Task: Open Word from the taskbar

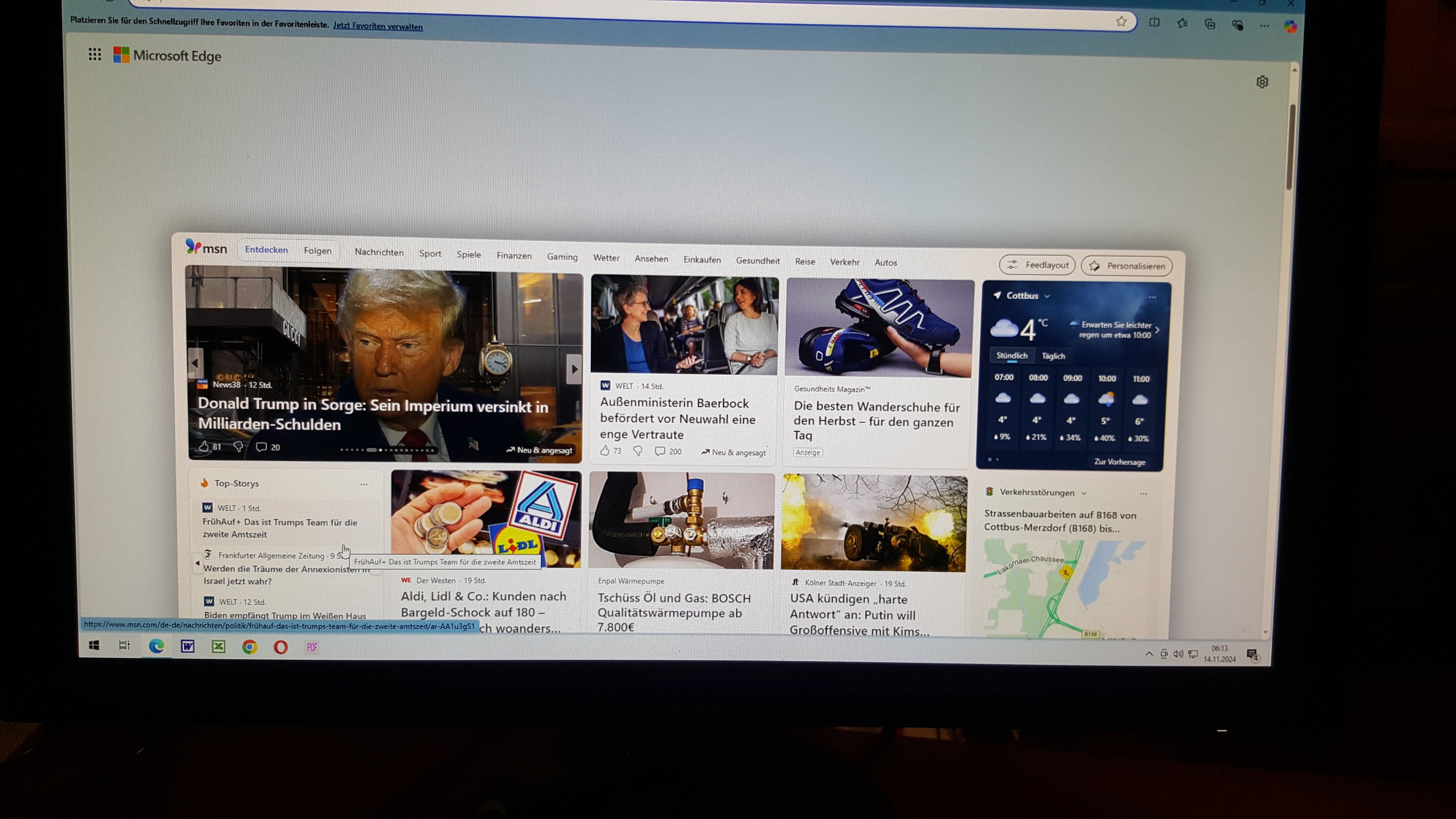Action: [x=187, y=646]
